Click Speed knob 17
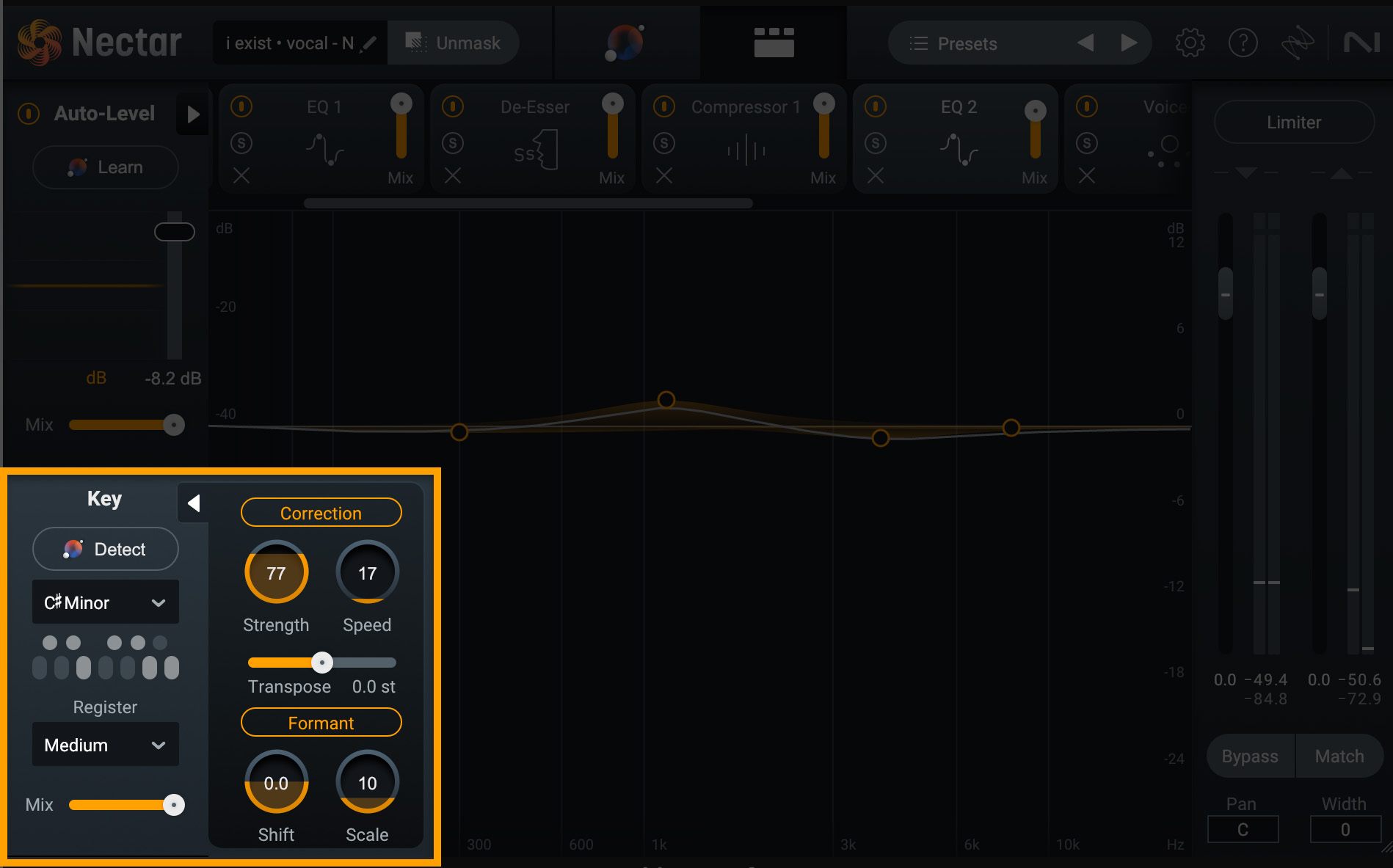This screenshot has width=1393, height=868. click(367, 572)
